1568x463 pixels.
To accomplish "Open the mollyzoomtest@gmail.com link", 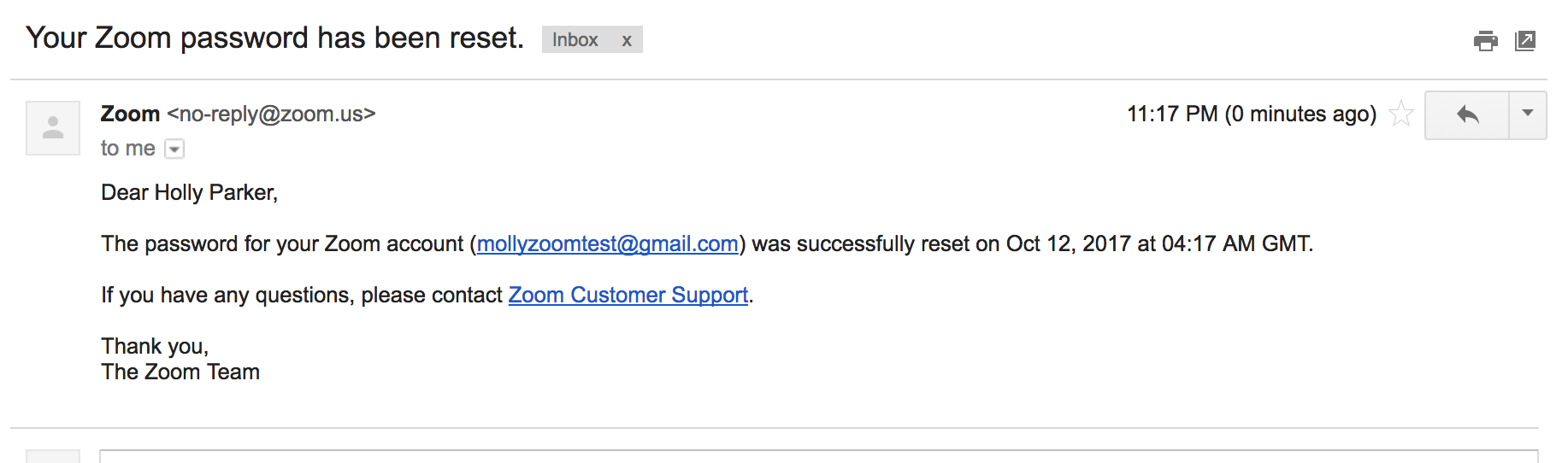I will [x=607, y=244].
